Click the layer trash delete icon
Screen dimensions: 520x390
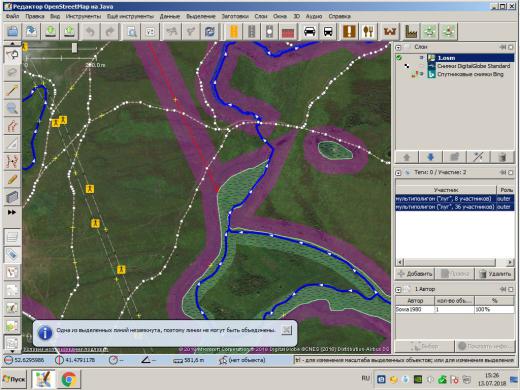tap(503, 157)
